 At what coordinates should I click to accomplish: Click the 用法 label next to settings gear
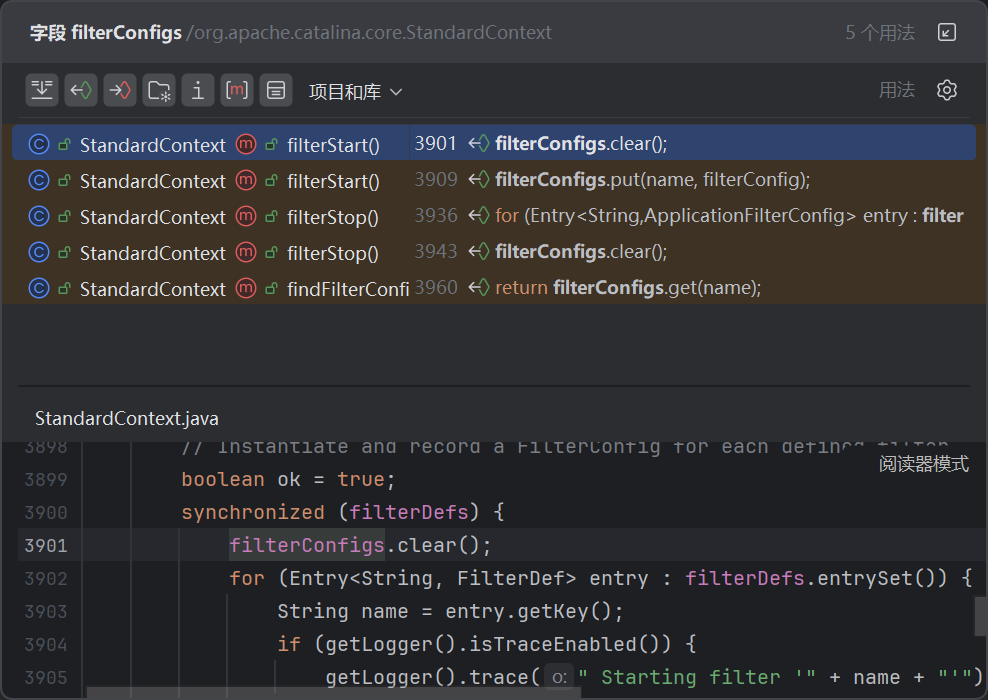tap(896, 90)
